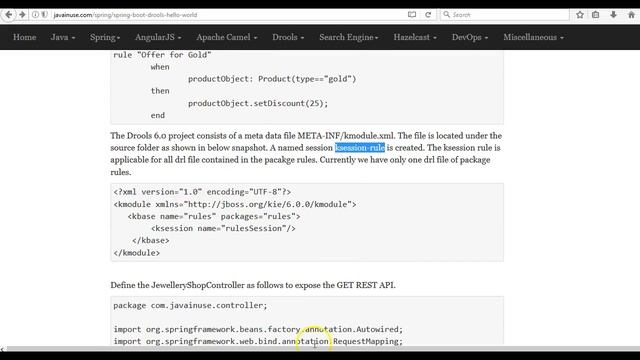Click the code line 'rule "Offer for Gold"'
640x360 pixels.
(162, 55)
